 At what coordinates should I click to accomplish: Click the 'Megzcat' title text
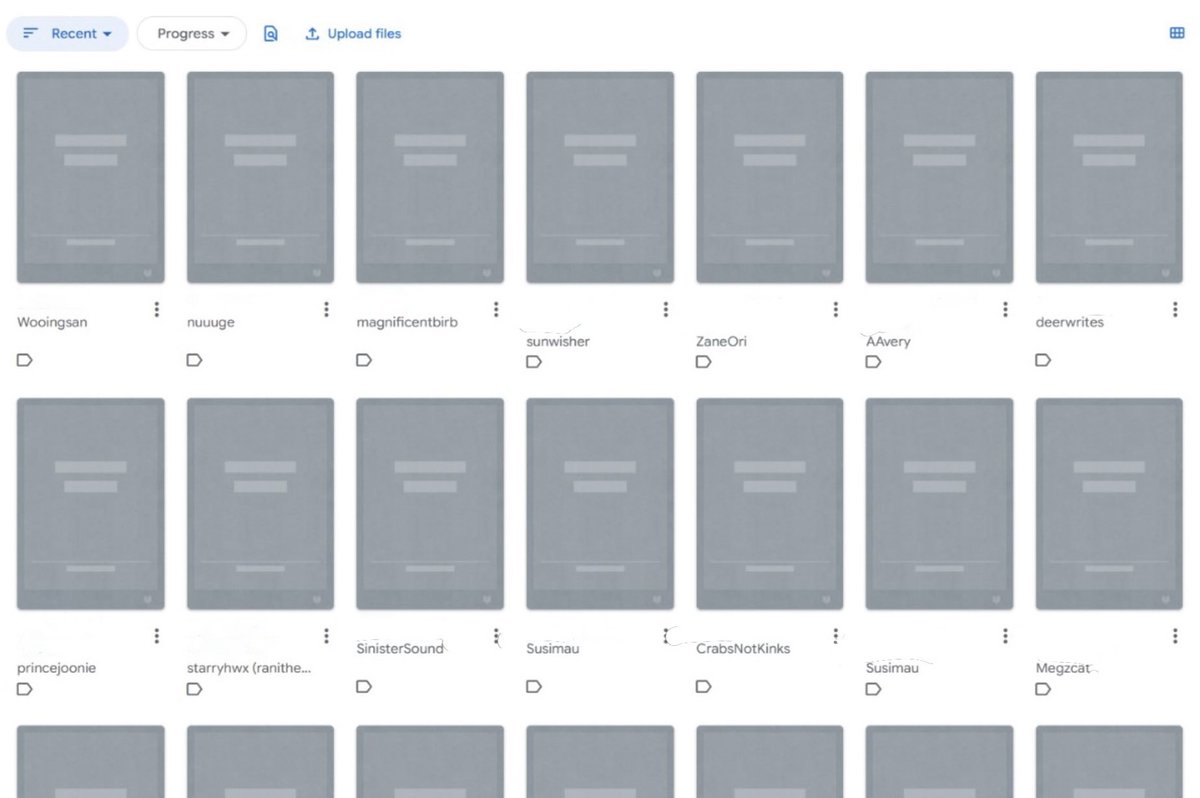(x=1063, y=668)
